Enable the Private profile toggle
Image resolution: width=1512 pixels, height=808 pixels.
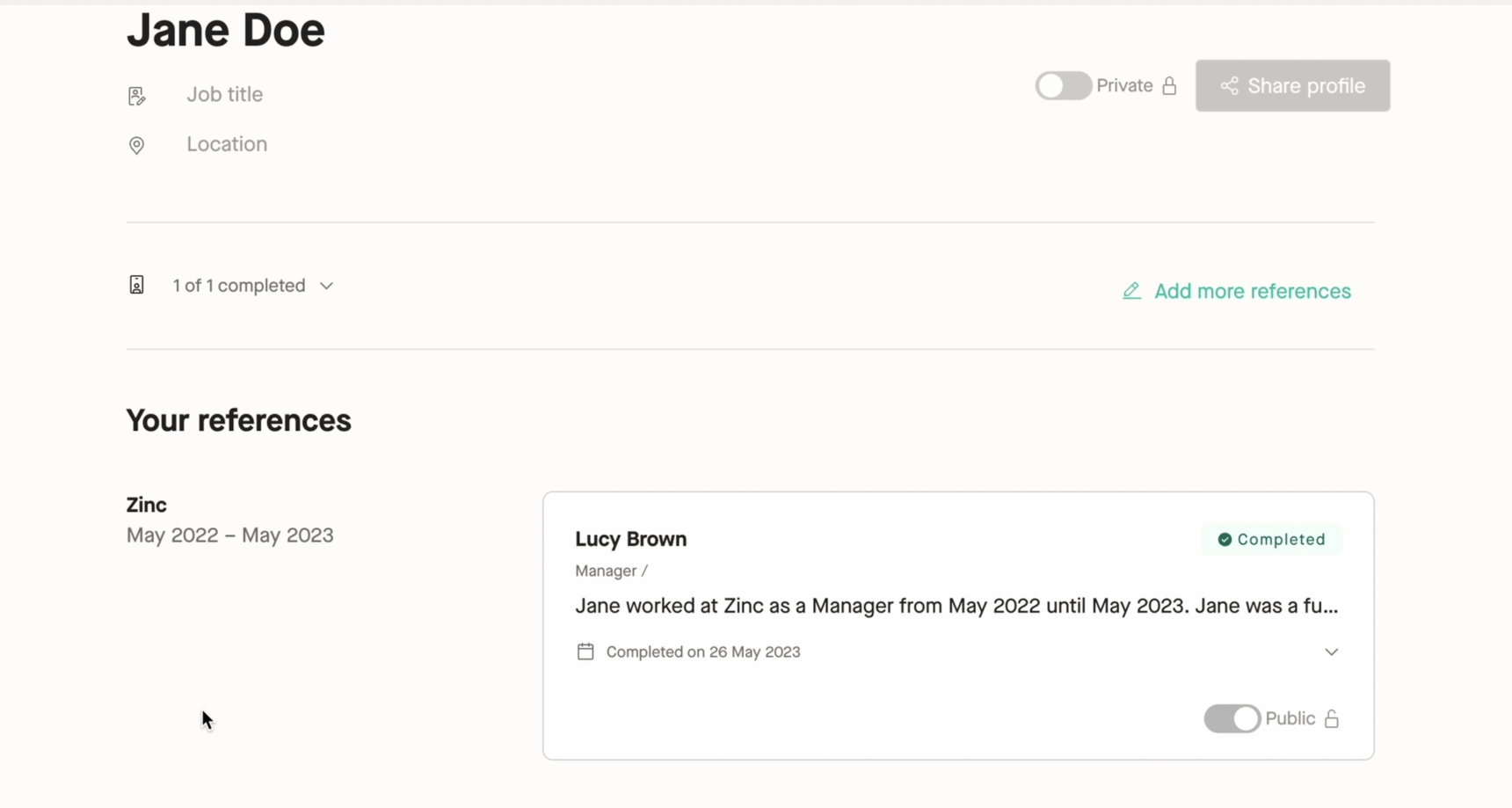tap(1063, 85)
